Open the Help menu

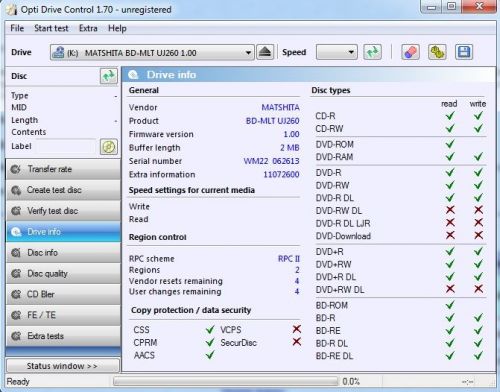click(117, 28)
